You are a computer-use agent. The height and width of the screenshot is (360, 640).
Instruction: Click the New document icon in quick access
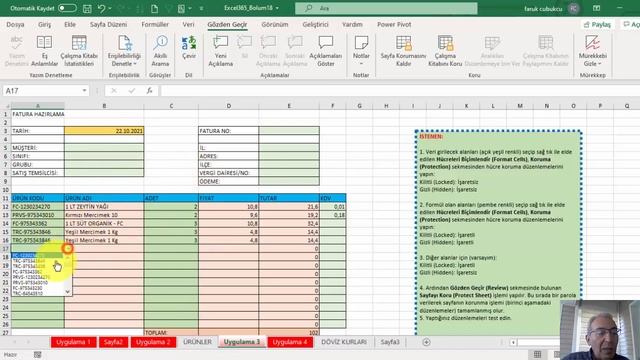point(154,8)
